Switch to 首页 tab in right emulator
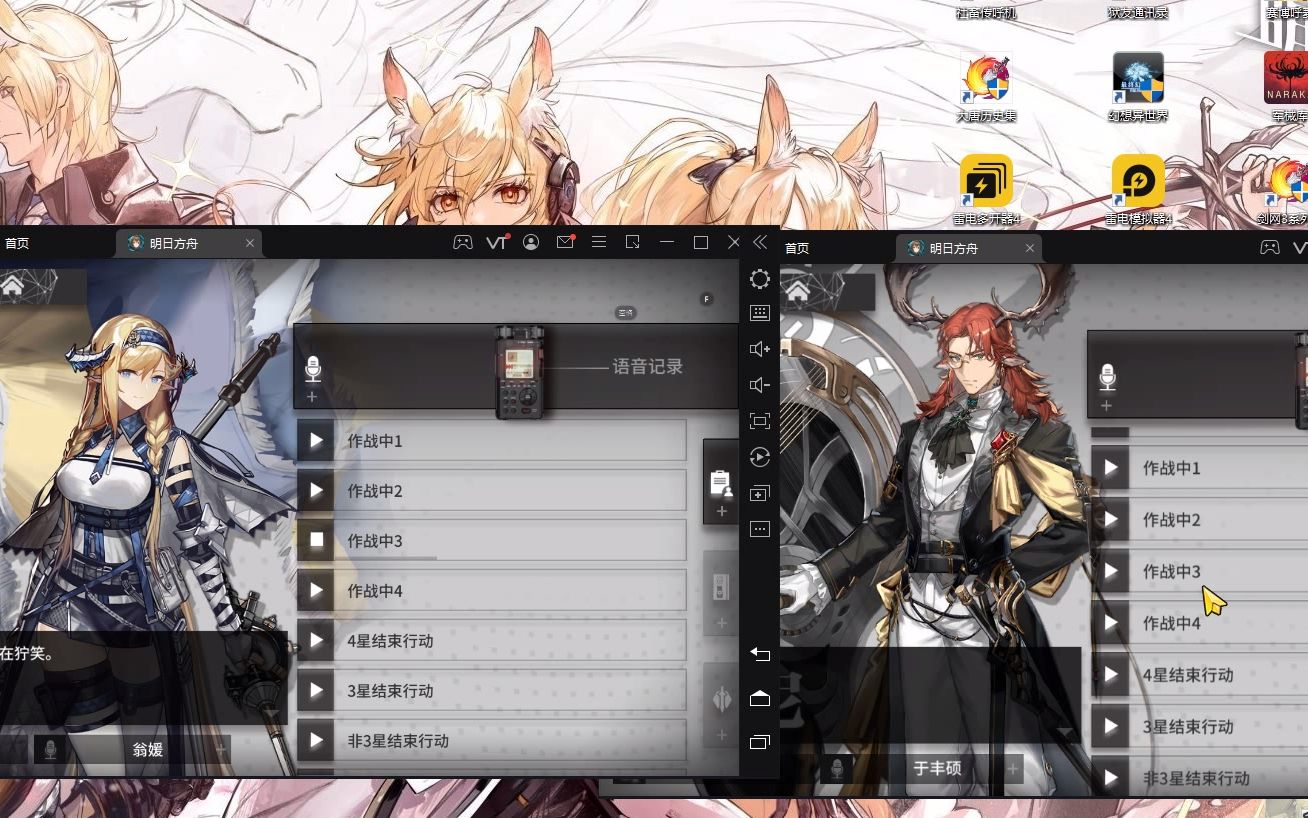The image size is (1308, 818). (797, 248)
